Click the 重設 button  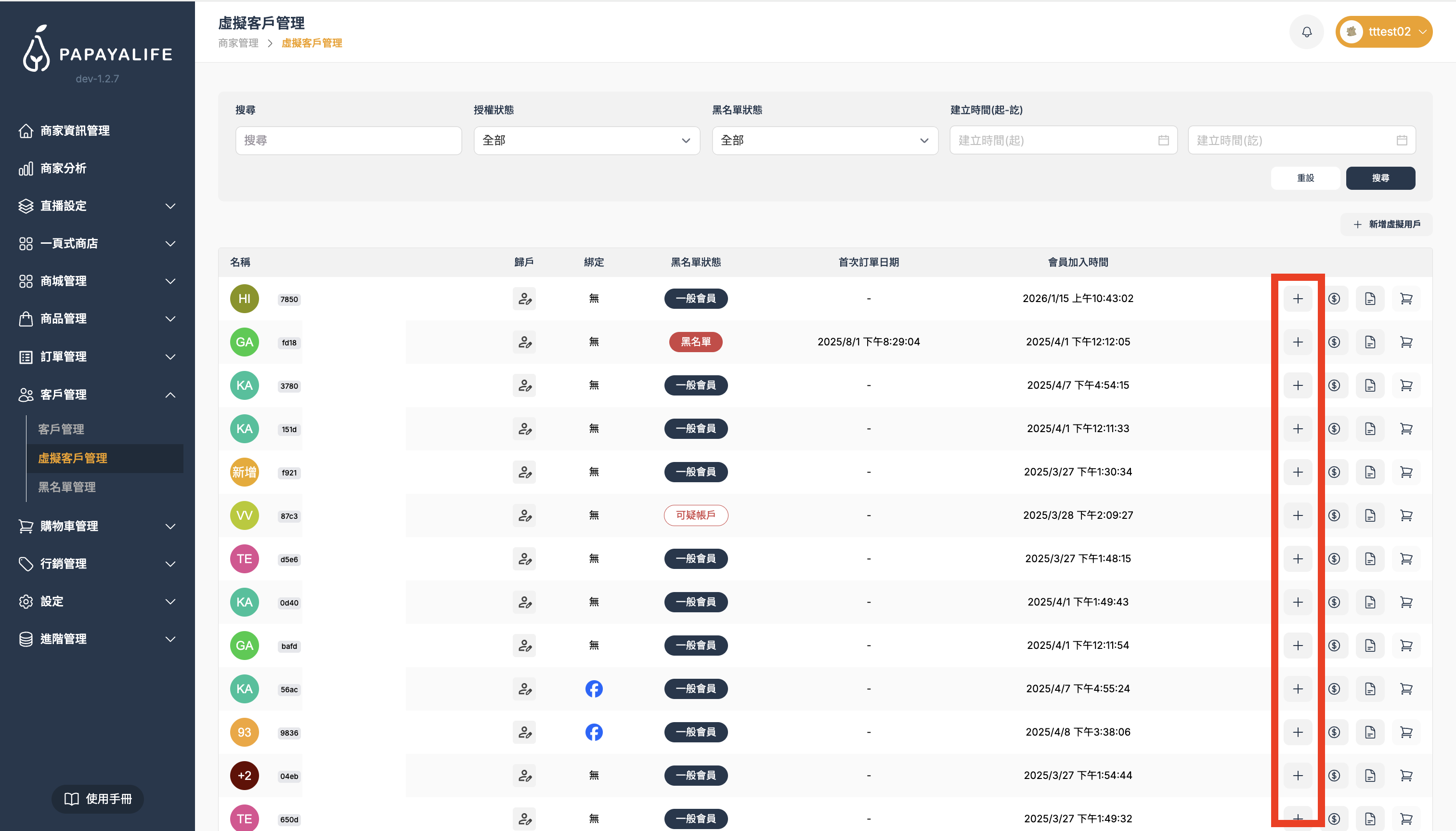tap(1305, 178)
